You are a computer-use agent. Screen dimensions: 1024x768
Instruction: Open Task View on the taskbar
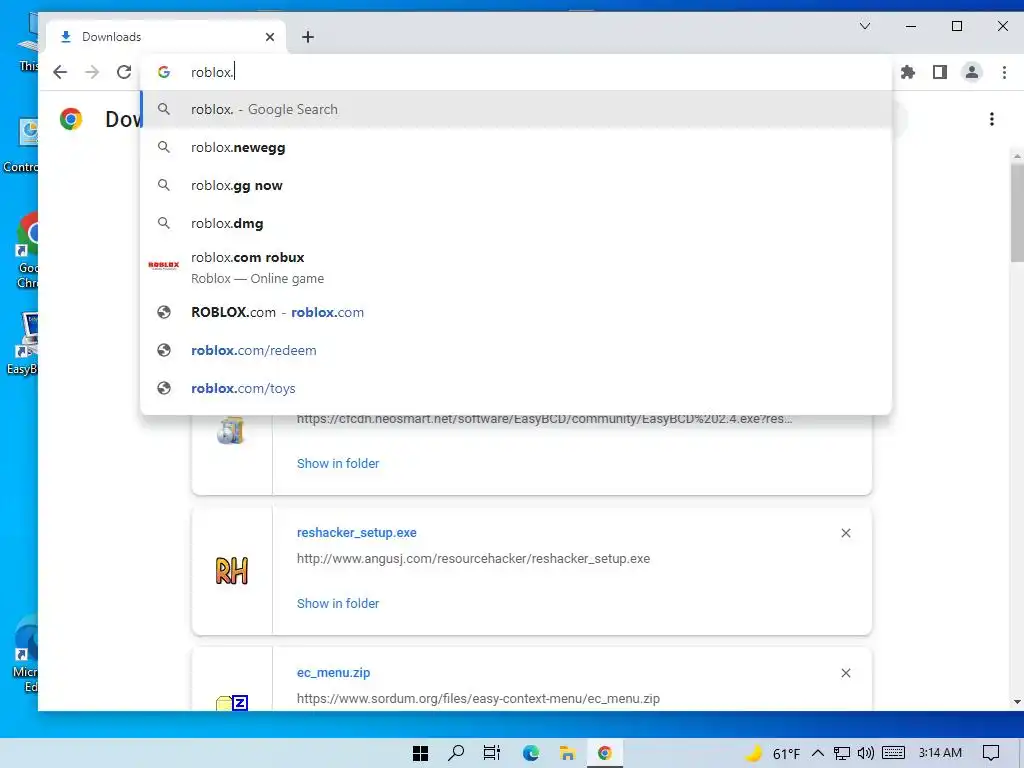tap(492, 754)
